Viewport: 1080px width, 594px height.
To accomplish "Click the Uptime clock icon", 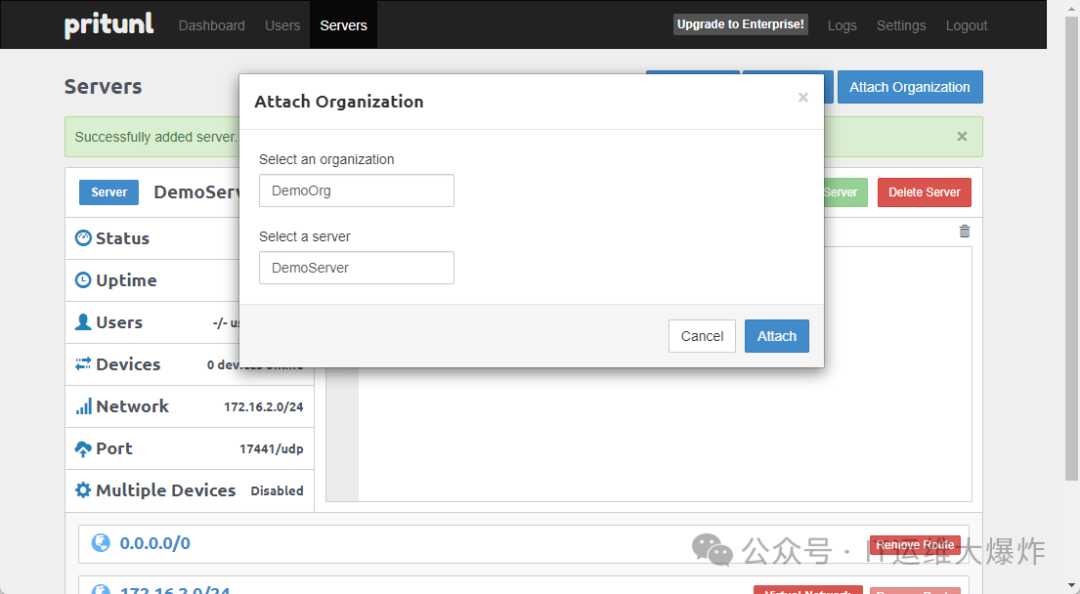I will (83, 280).
